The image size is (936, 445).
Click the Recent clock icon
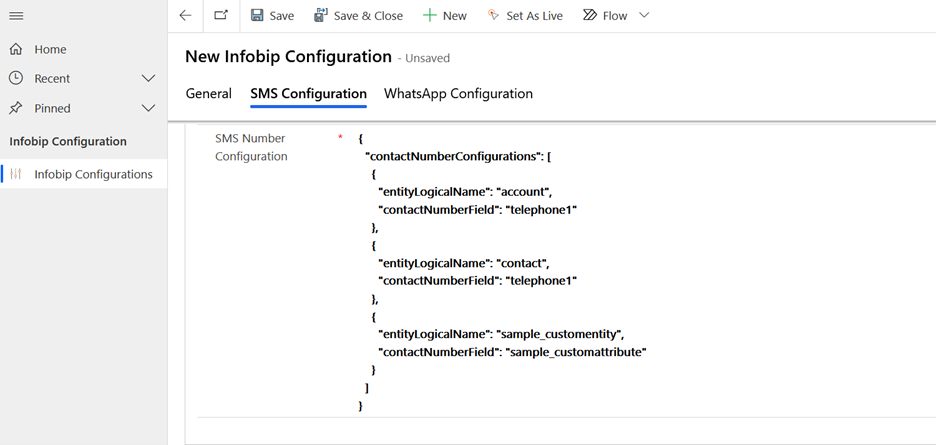16,78
